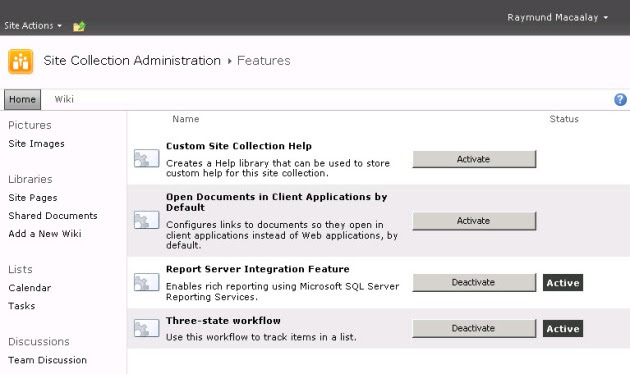Click the orange site logo icon
This screenshot has height=374, width=630.
pyautogui.click(x=20, y=61)
